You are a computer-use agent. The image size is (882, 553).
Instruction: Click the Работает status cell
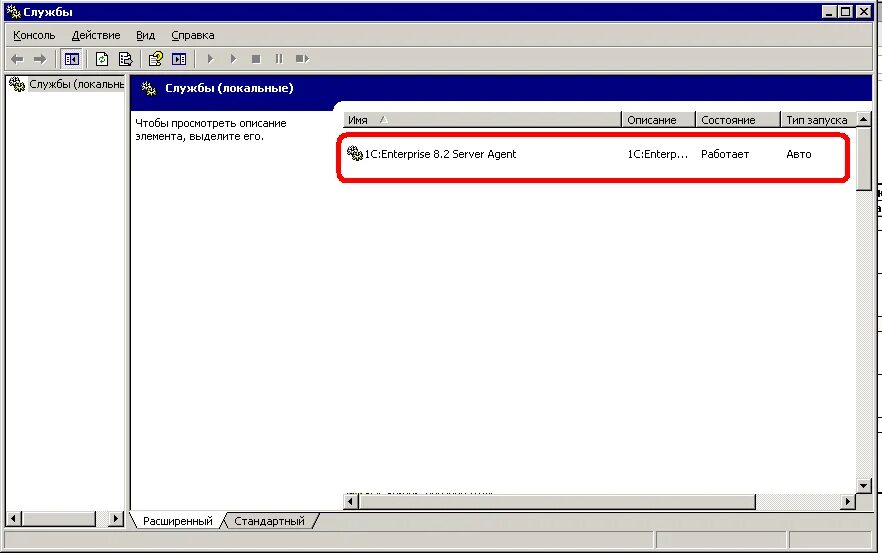click(x=724, y=154)
